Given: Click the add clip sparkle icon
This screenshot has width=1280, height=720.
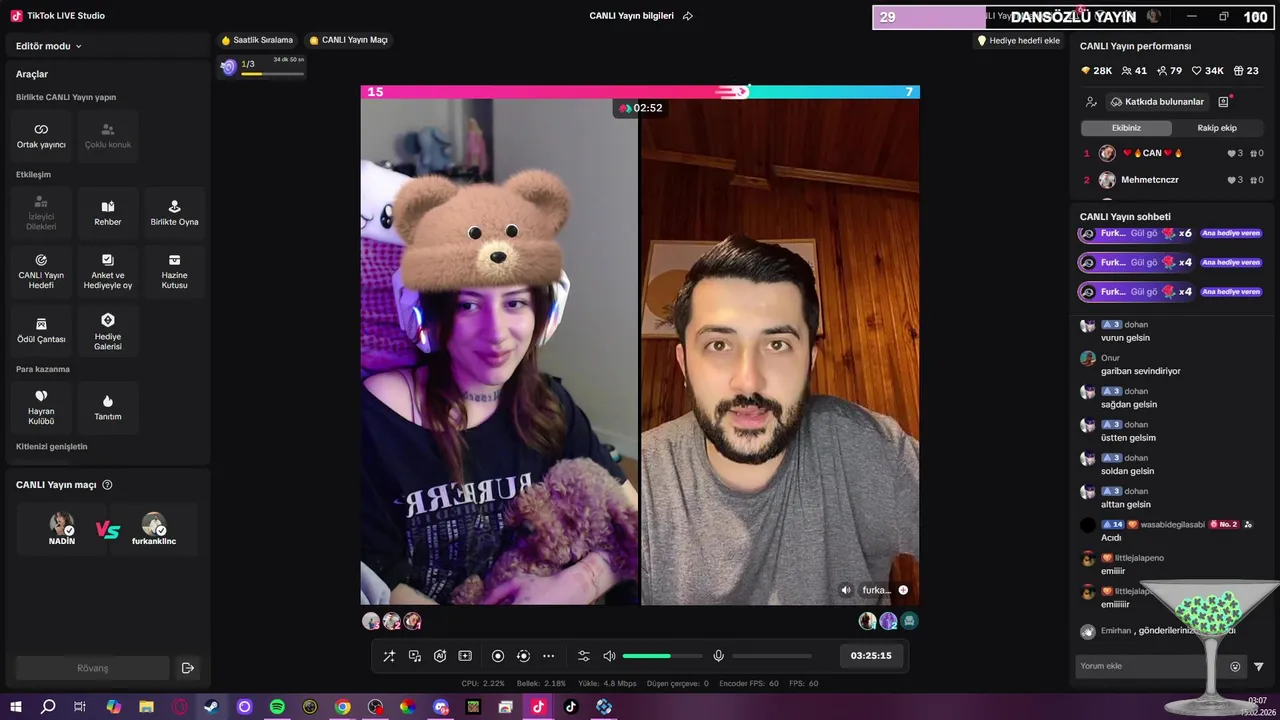Looking at the screenshot, I should [465, 656].
